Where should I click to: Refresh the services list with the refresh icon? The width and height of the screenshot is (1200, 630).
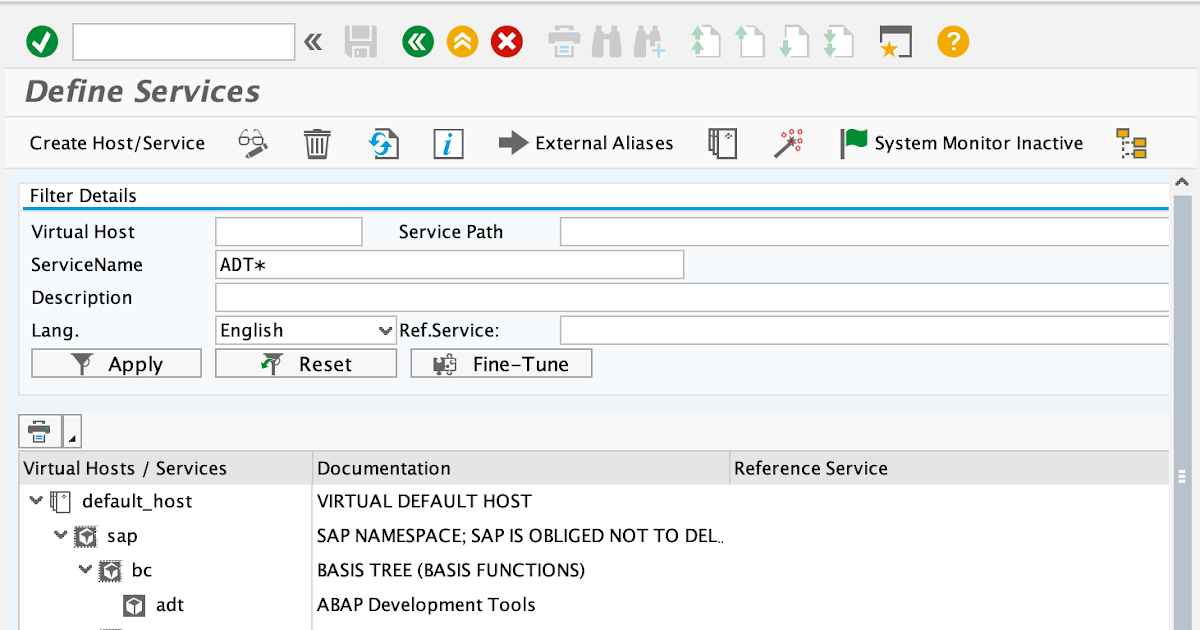click(383, 143)
